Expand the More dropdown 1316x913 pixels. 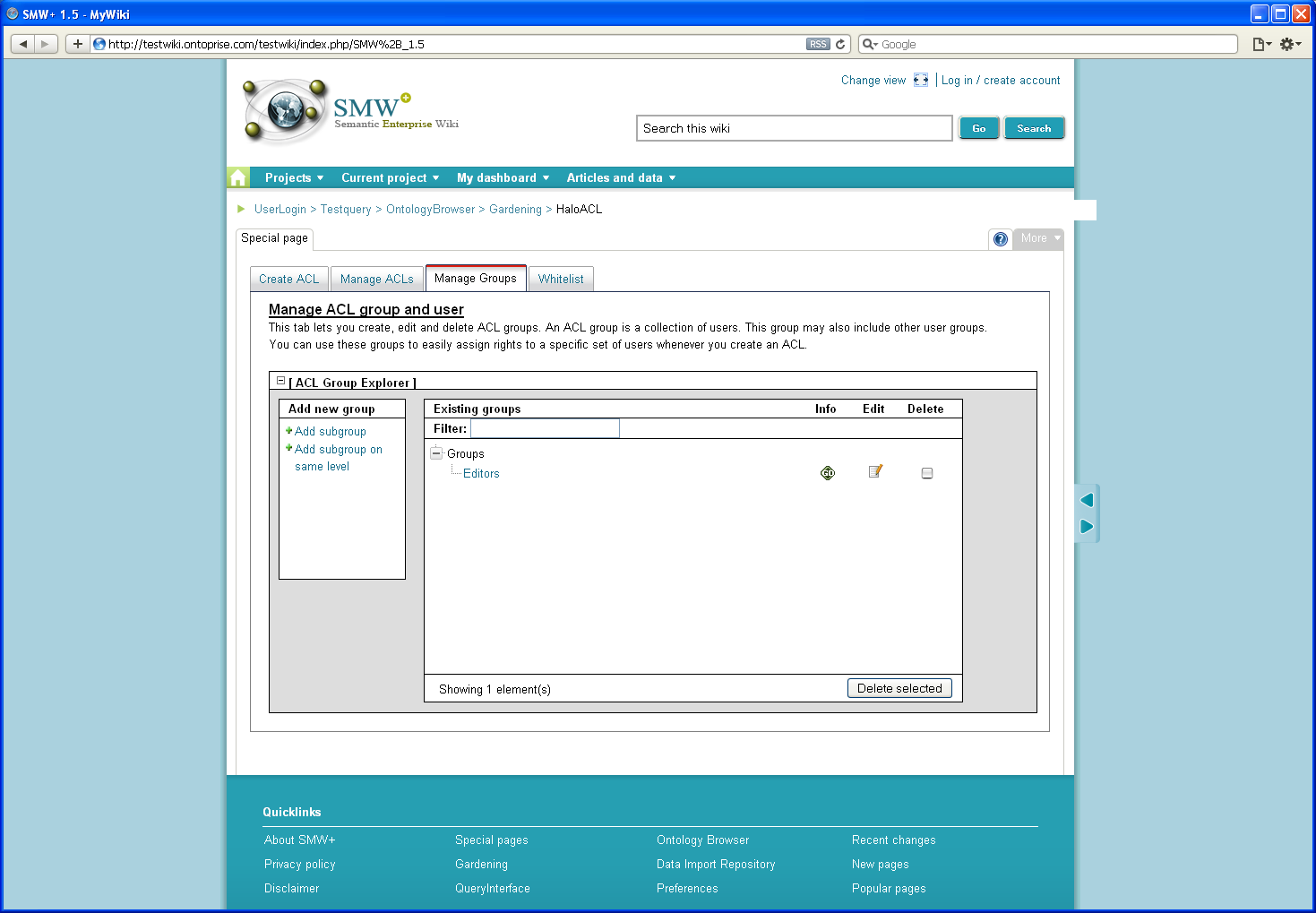point(1039,238)
